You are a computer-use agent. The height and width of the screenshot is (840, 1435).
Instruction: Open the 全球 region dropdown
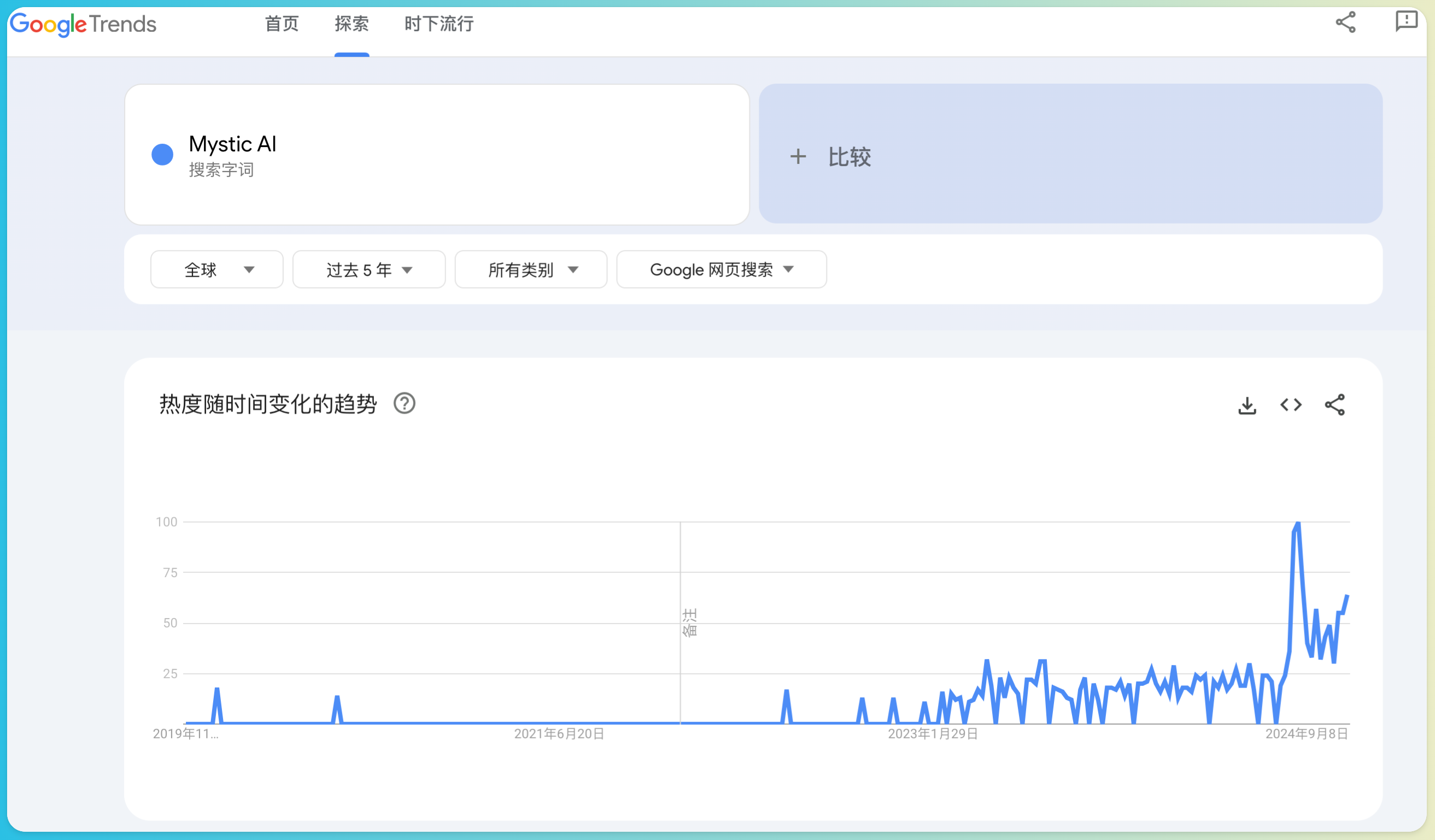(217, 269)
